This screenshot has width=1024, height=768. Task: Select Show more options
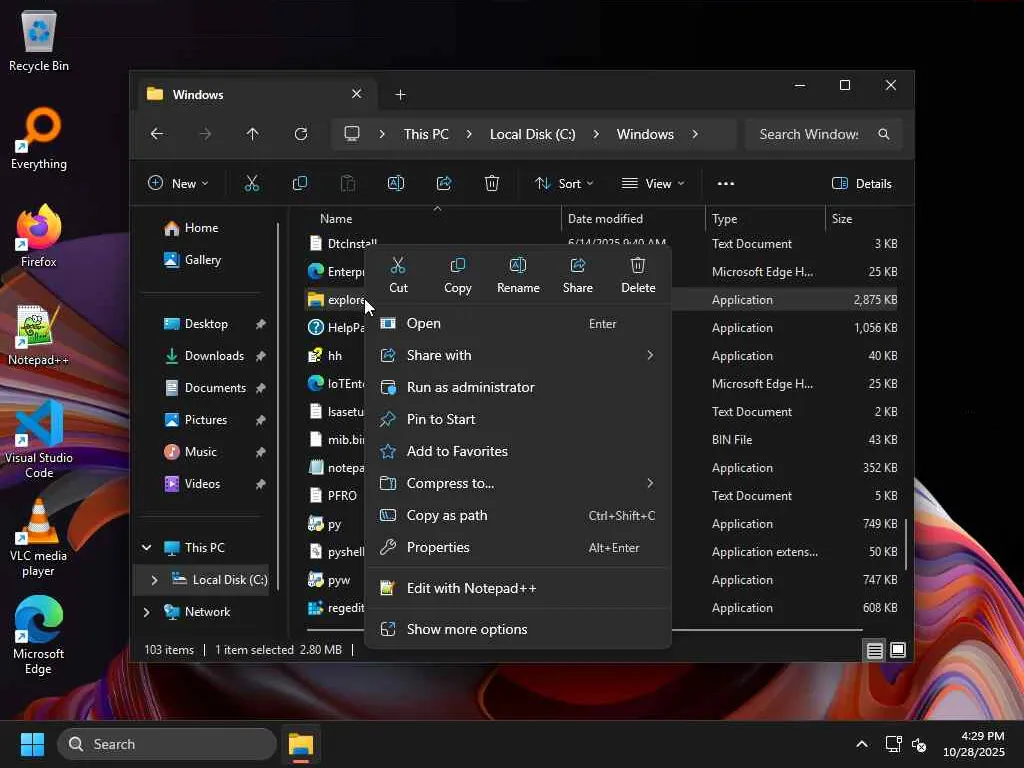point(466,629)
